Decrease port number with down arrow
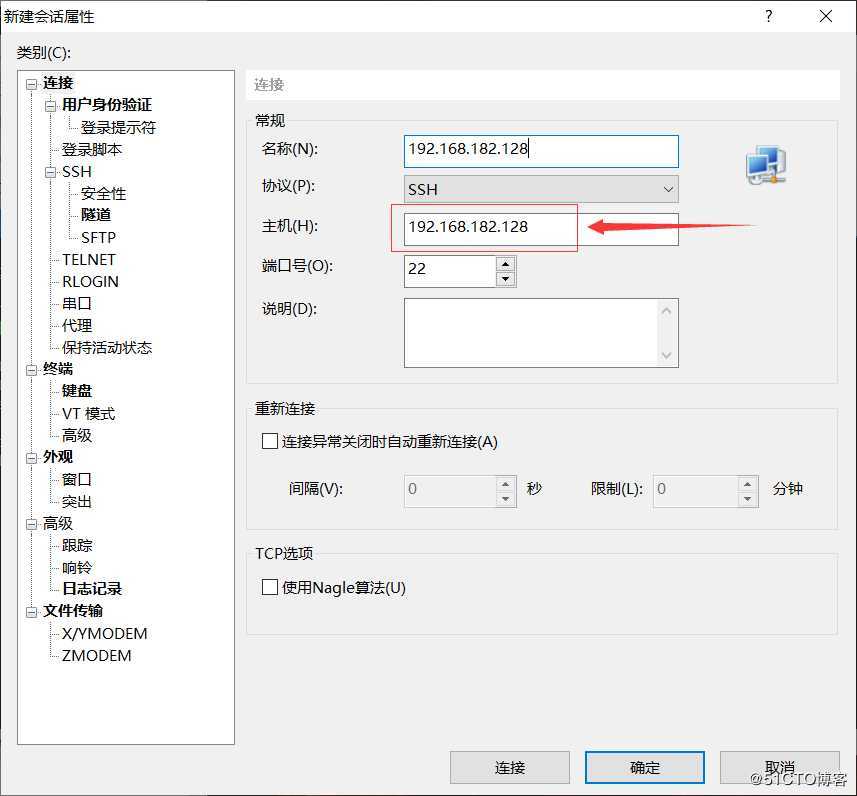This screenshot has width=857, height=796. [506, 279]
